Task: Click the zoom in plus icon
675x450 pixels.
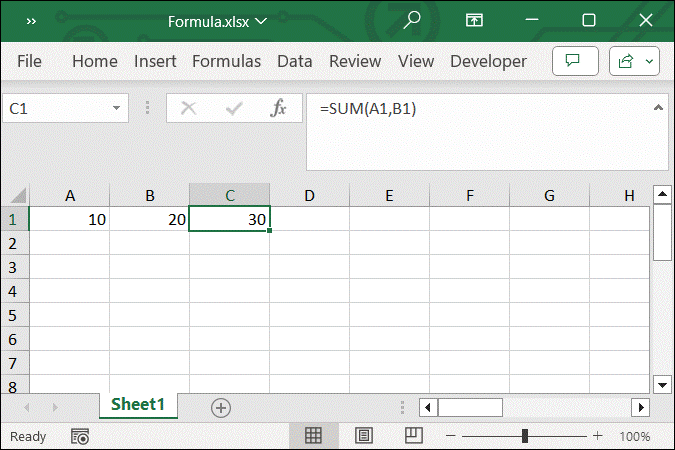Action: [598, 436]
